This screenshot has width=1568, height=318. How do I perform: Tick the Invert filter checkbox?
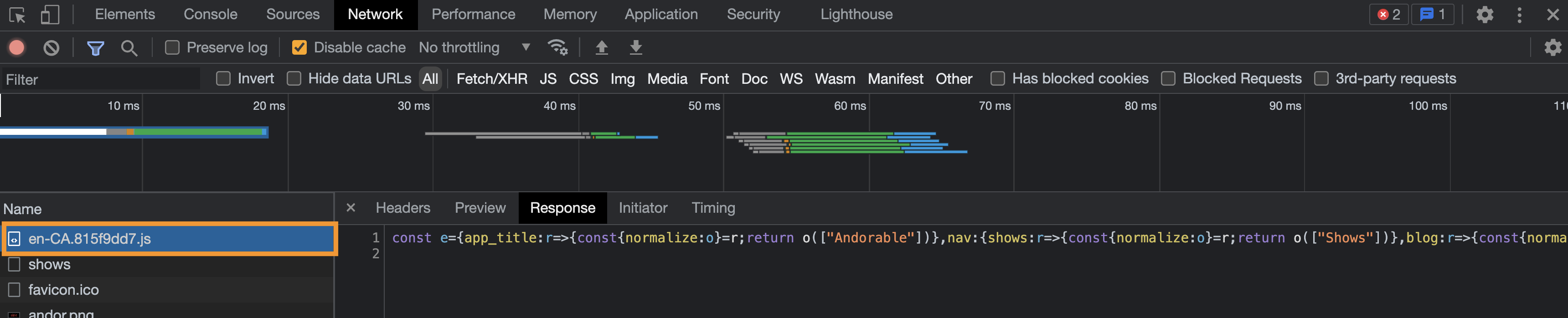click(x=223, y=78)
